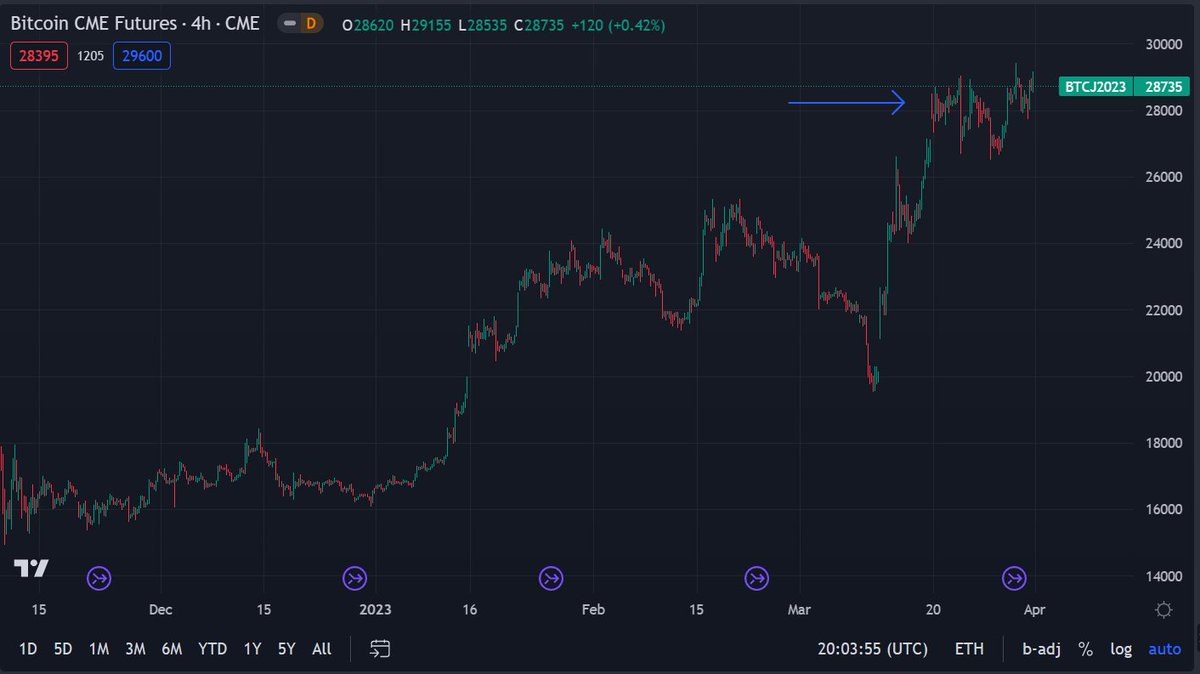Select the 5Y time range
1200x674 pixels.
[x=286, y=649]
